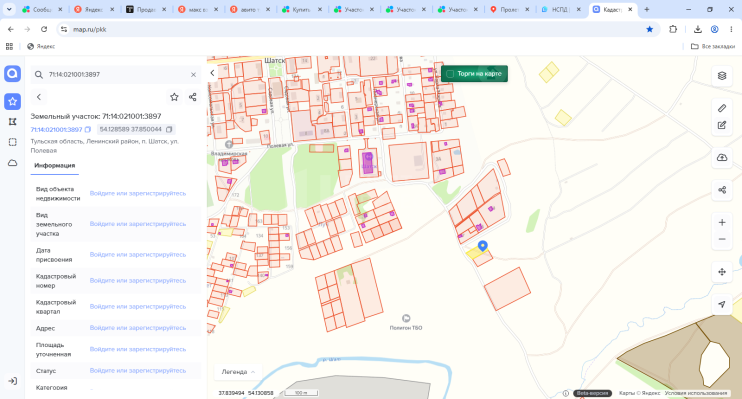Click login link next to Адрес
This screenshot has height=399, width=742.
[138, 328]
